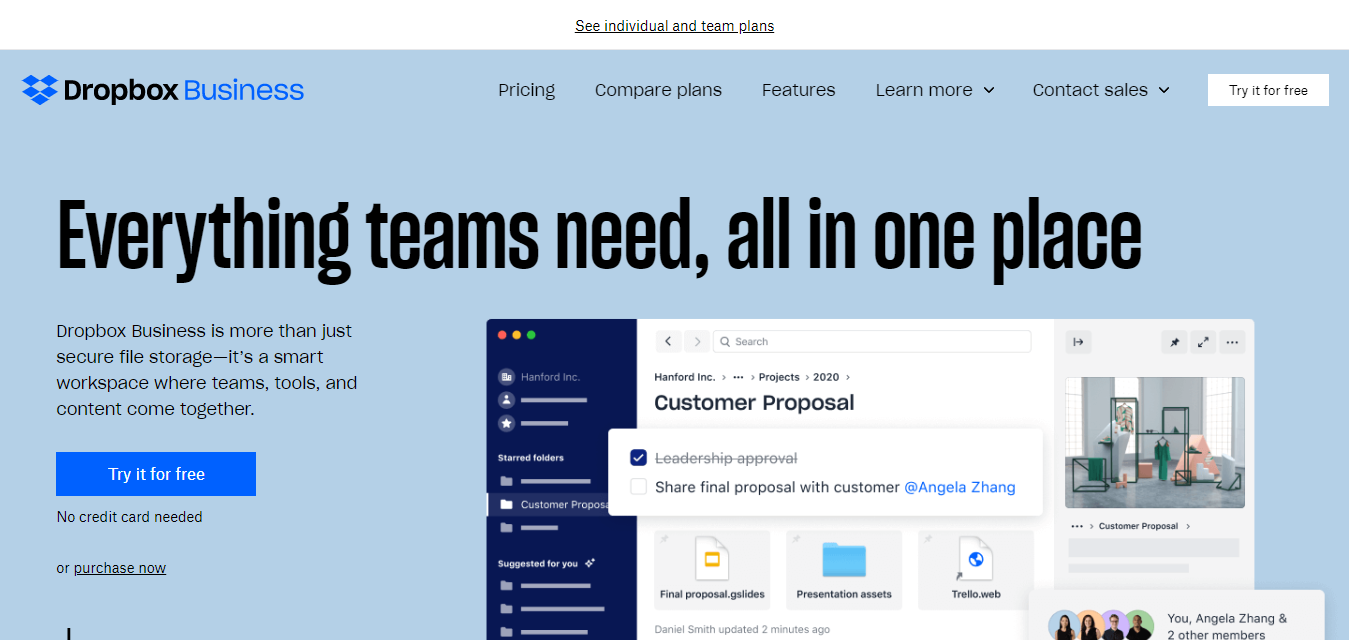
Task: Open the Pricing menu item
Action: [526, 90]
